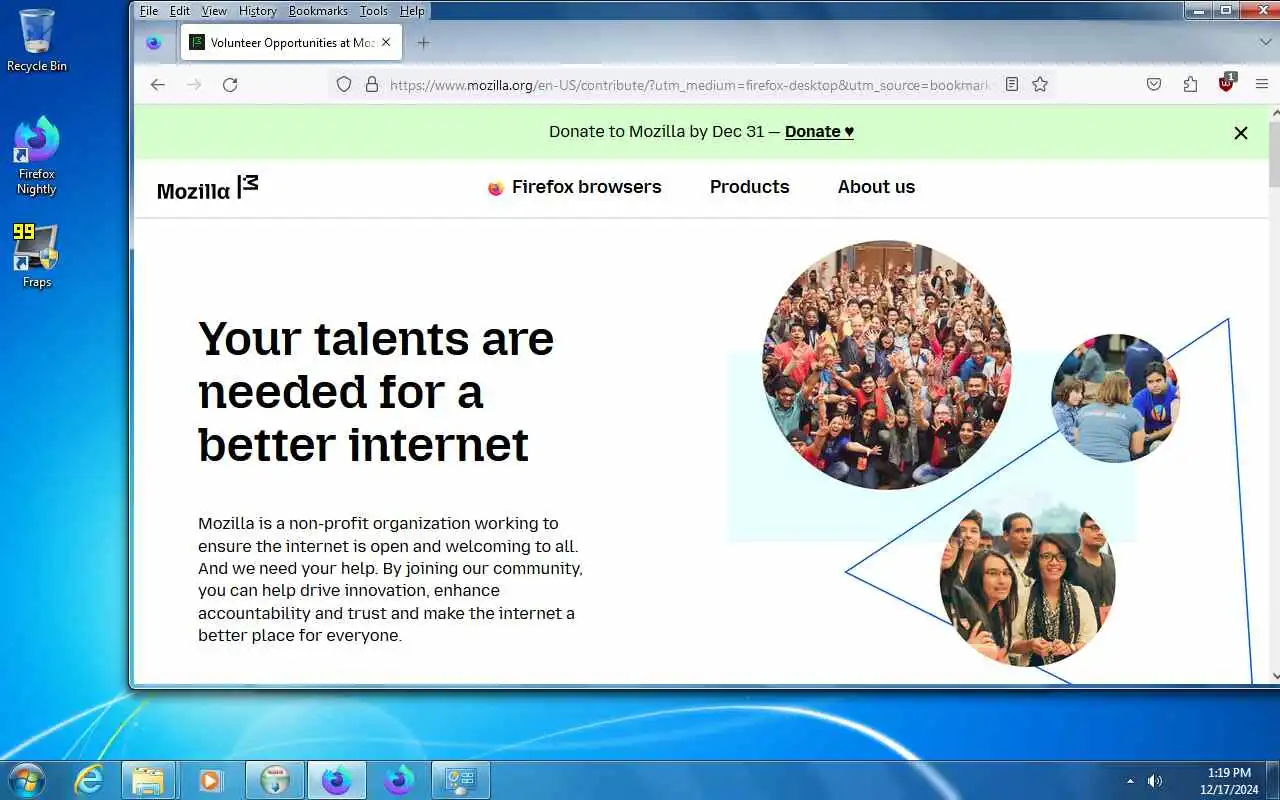This screenshot has width=1280, height=800.
Task: Launch Internet Explorer from taskbar
Action: (88, 780)
